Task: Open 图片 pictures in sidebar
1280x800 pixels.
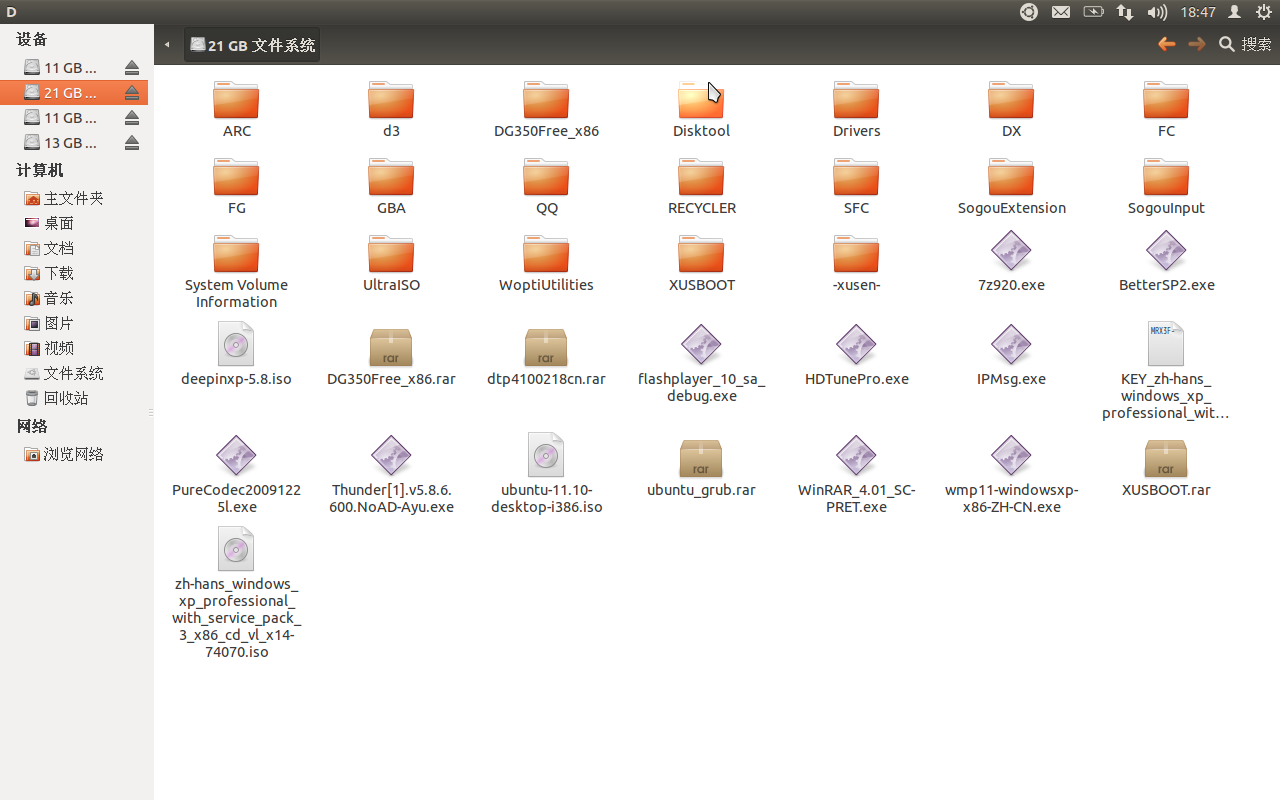Action: [x=74, y=323]
